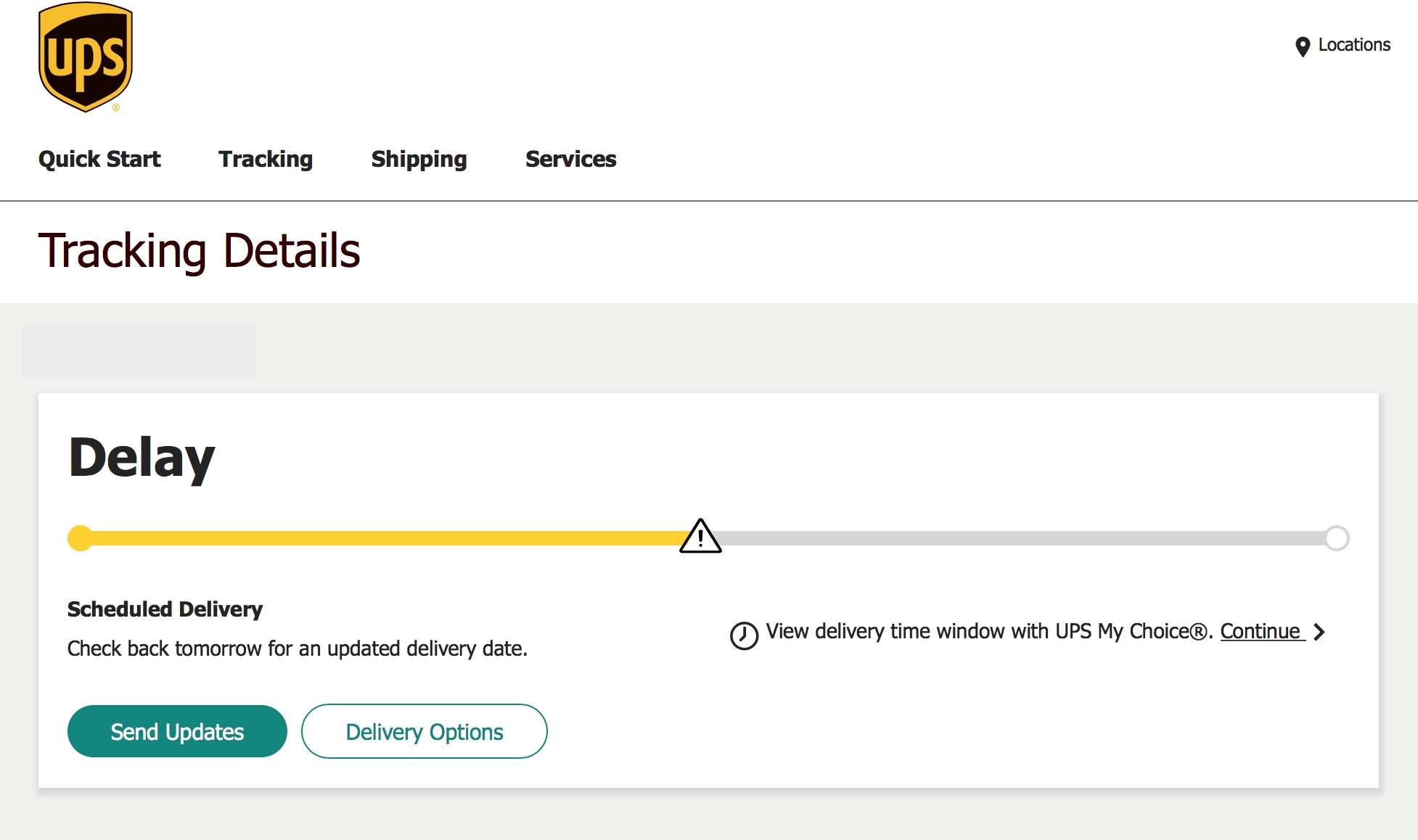Click the UPS shield logo

click(85, 57)
